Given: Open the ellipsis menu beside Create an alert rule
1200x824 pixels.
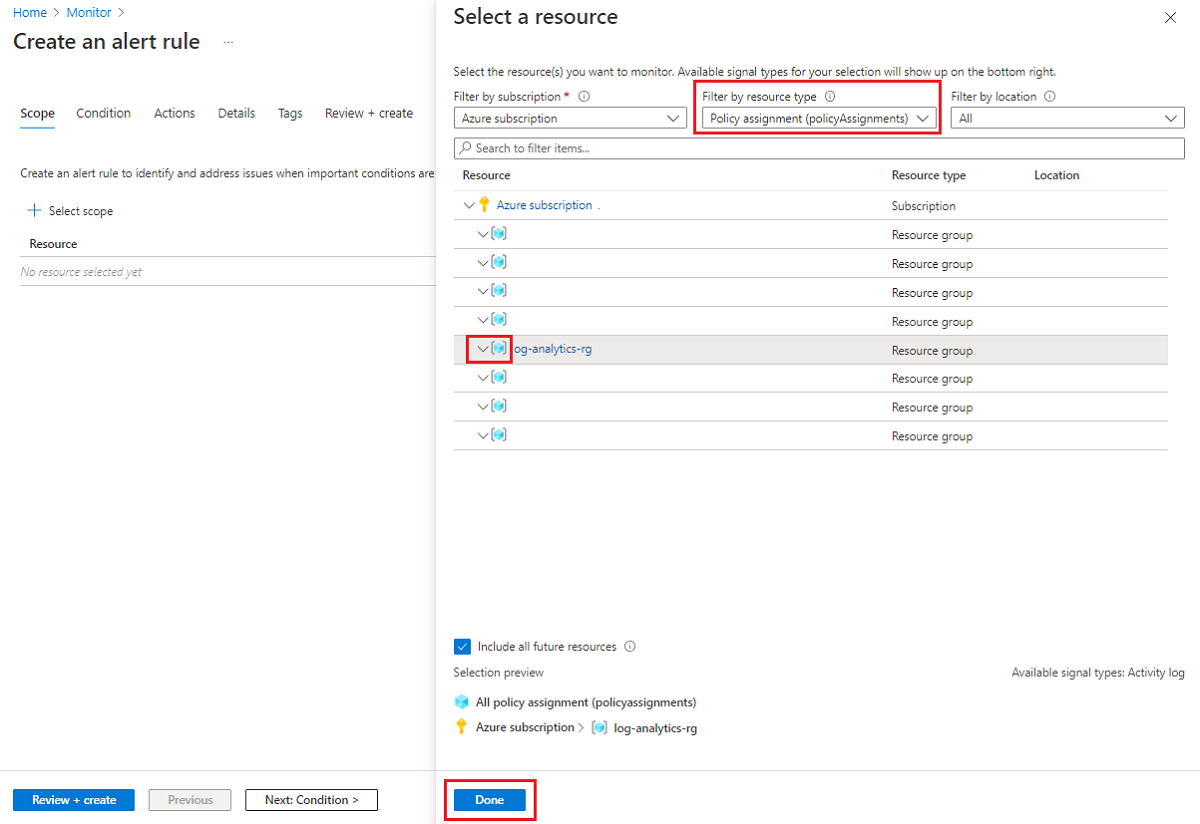Looking at the screenshot, I should (228, 41).
